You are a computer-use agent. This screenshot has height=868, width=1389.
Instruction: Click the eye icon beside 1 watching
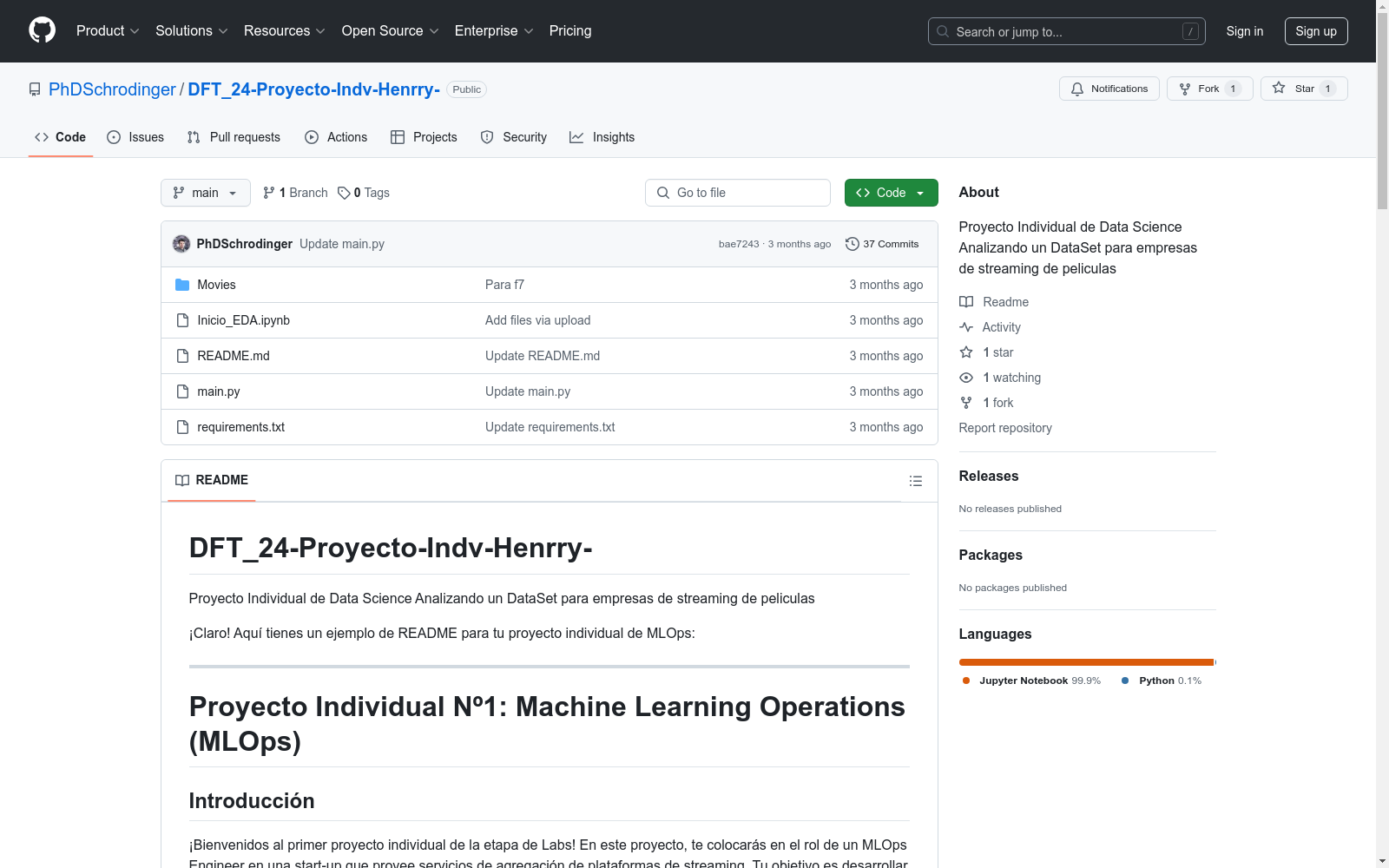click(966, 378)
